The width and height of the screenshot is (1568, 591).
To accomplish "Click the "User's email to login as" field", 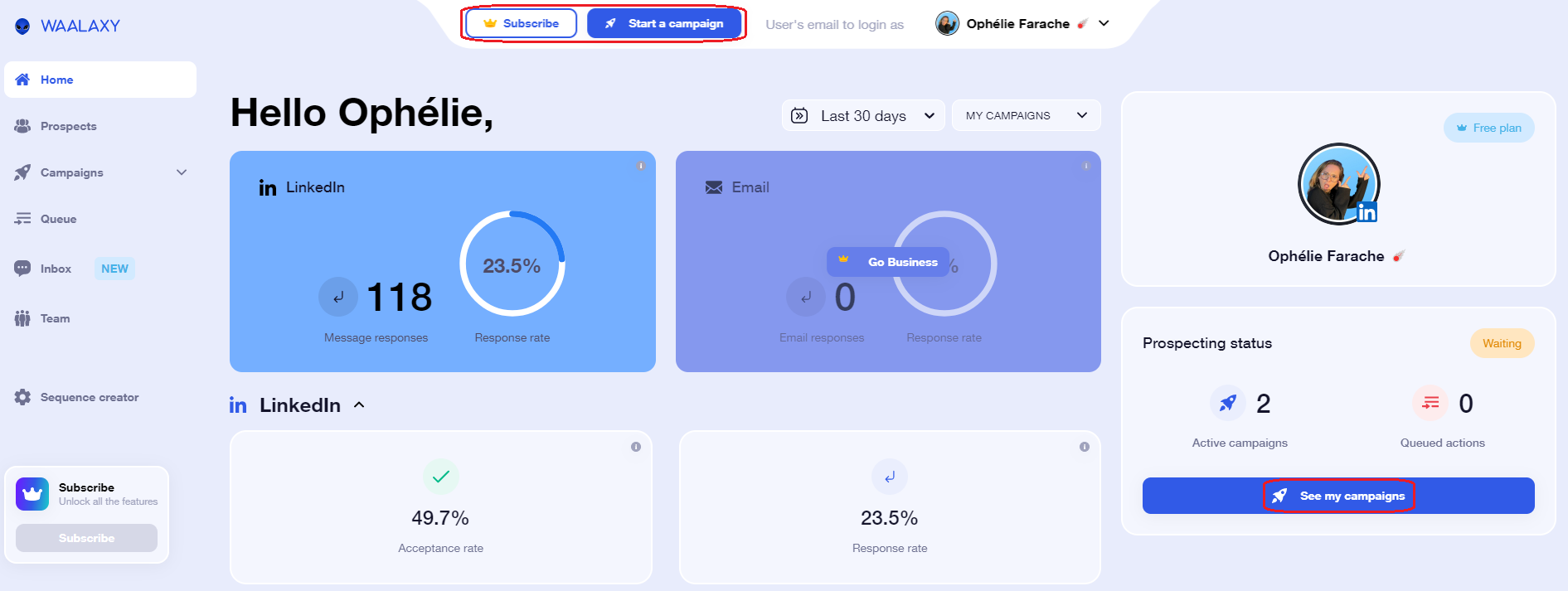I will tap(834, 24).
